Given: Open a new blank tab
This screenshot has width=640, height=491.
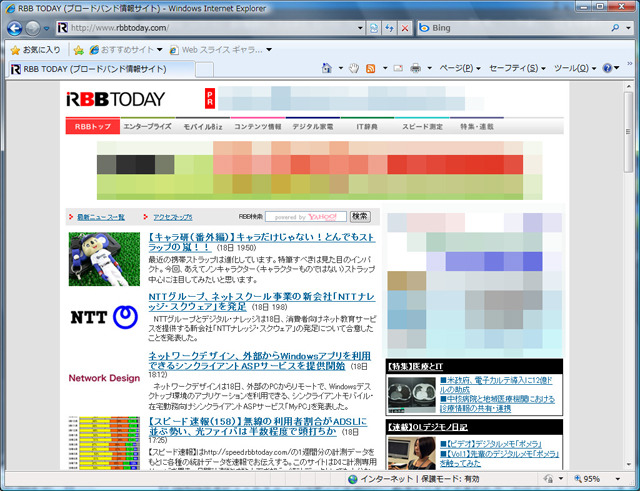Looking at the screenshot, I should point(204,69).
